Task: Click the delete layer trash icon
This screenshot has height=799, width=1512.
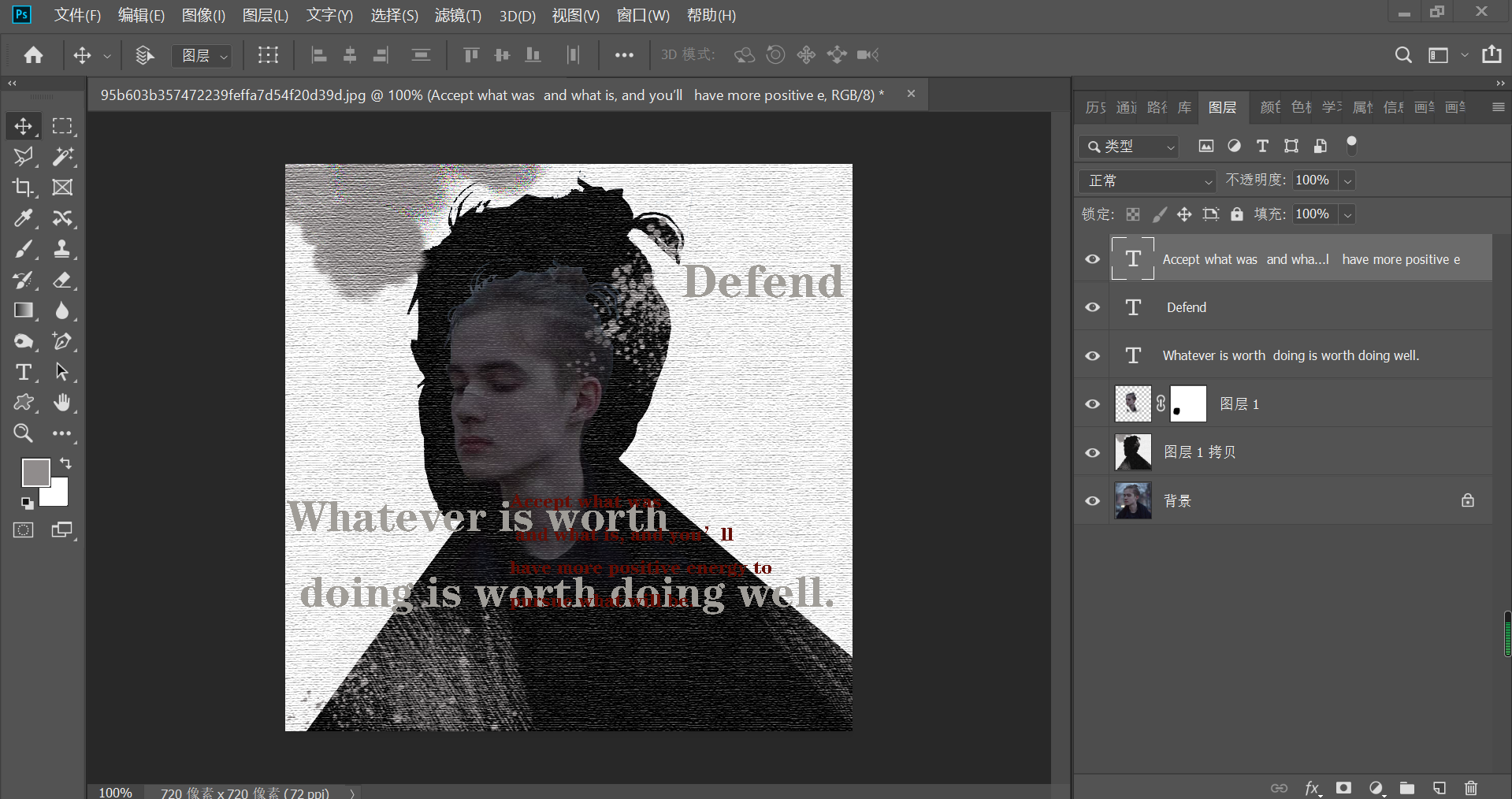Action: pyautogui.click(x=1470, y=788)
